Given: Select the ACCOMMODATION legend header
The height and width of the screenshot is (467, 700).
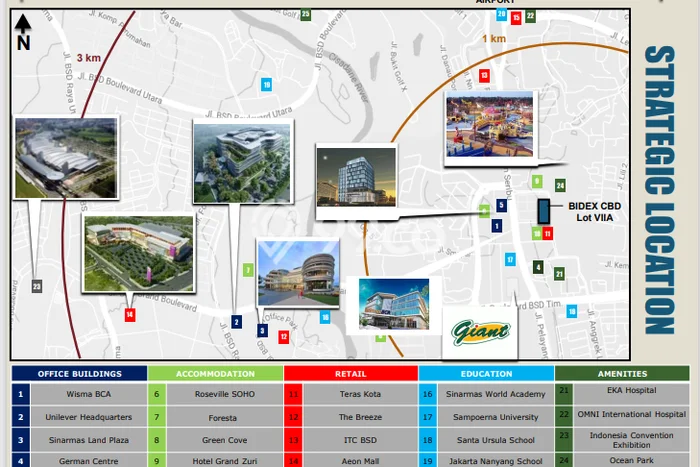Looking at the screenshot, I should tap(215, 374).
